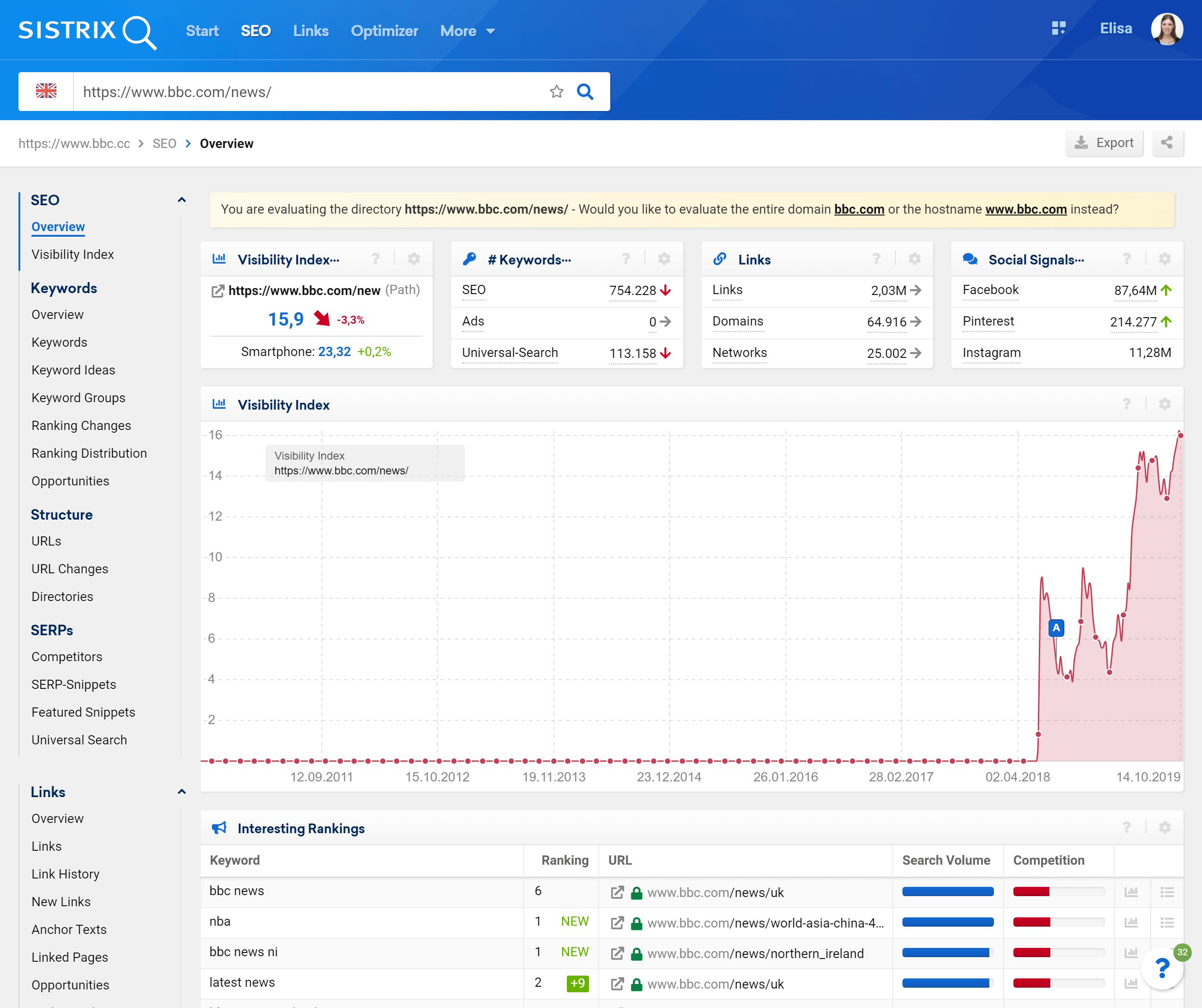1202x1008 pixels.
Task: Click the SISTRIX logo
Action: (87, 31)
